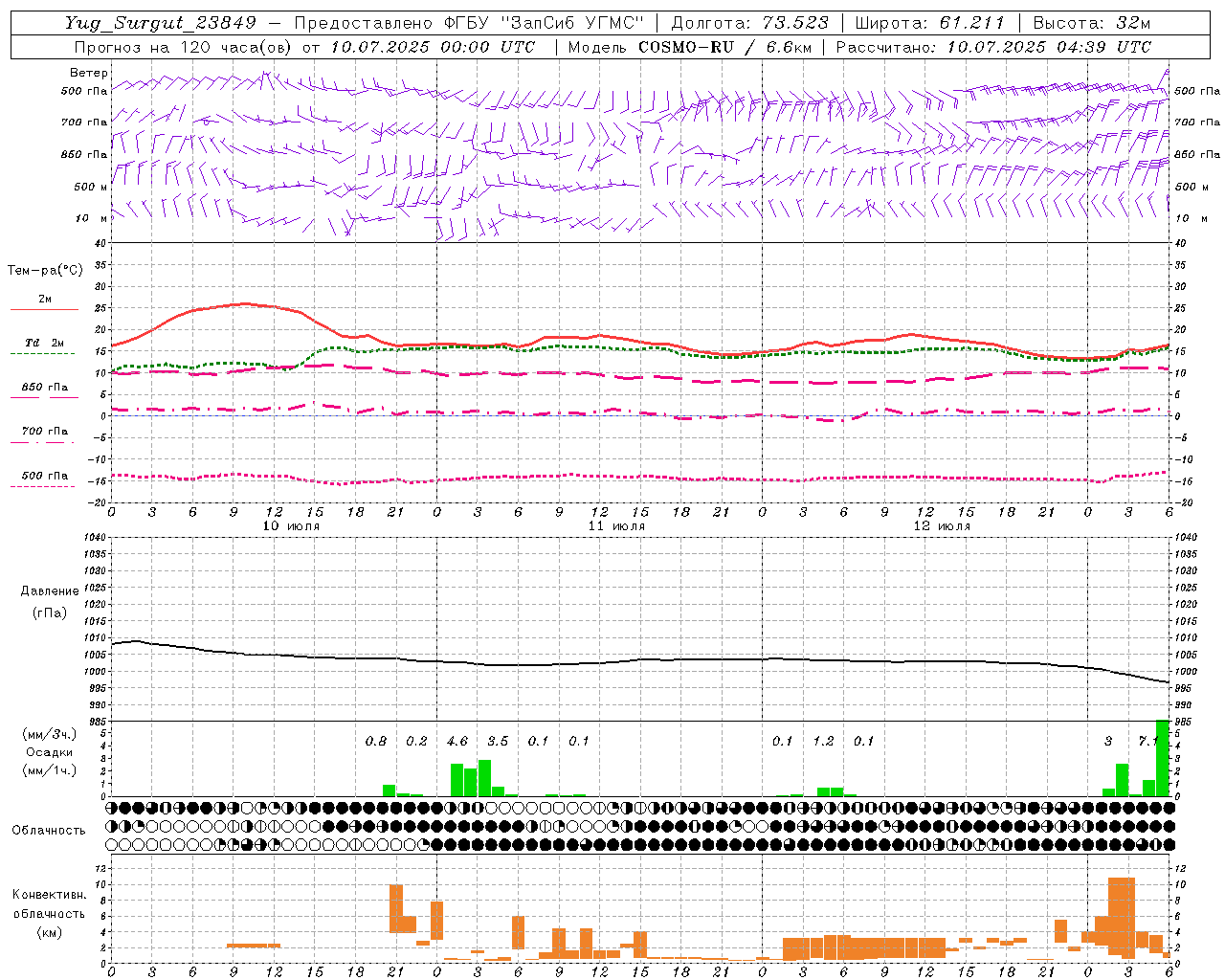Image resolution: width=1225 pixels, height=980 pixels.
Task: Select the Давление pressure panel label
Action: (50, 590)
